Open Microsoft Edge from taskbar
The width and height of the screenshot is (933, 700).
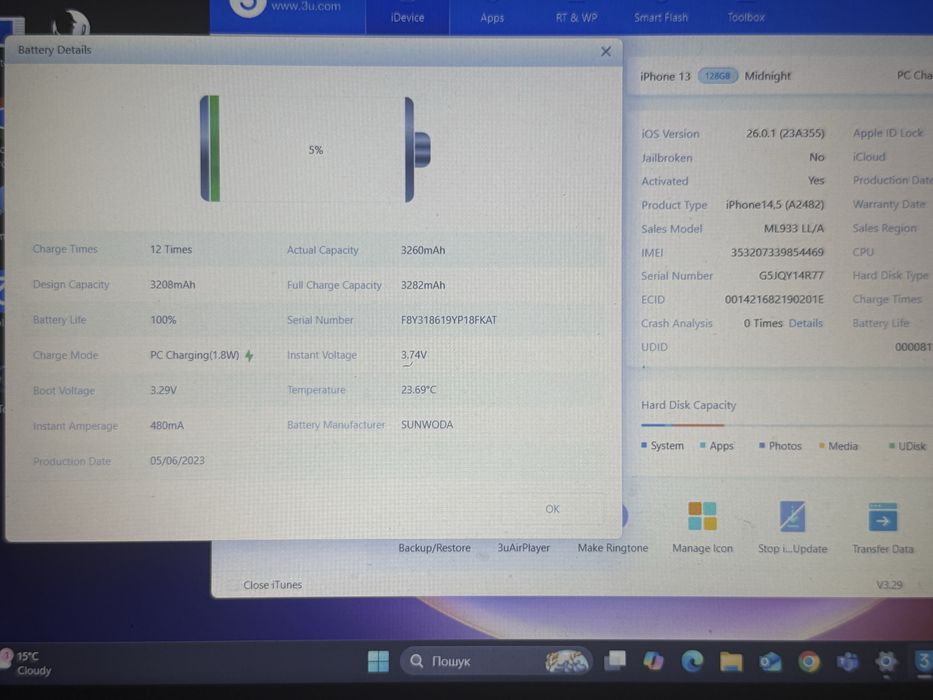tap(692, 661)
